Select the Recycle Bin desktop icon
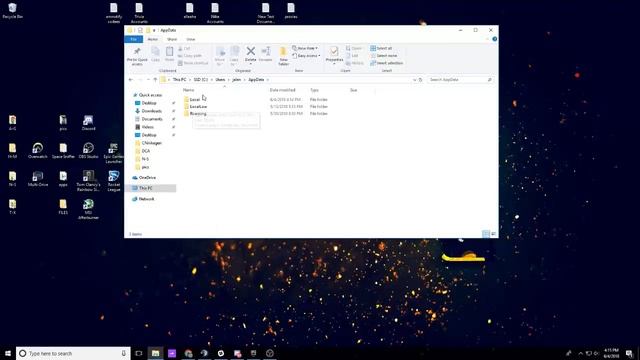The height and width of the screenshot is (360, 640). [x=12, y=11]
